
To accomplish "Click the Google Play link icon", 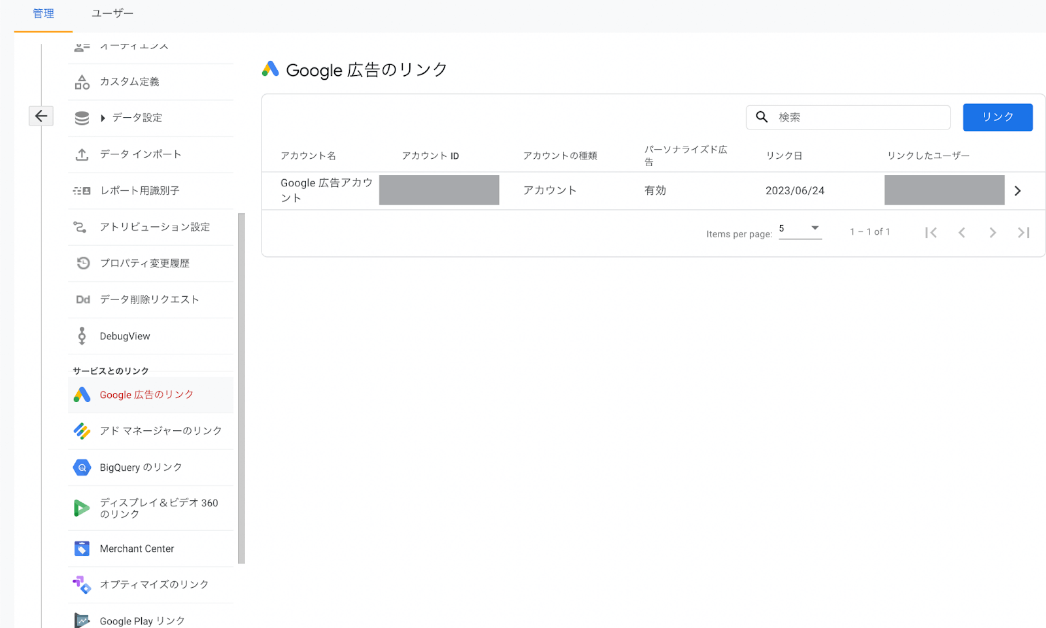I will pos(81,621).
